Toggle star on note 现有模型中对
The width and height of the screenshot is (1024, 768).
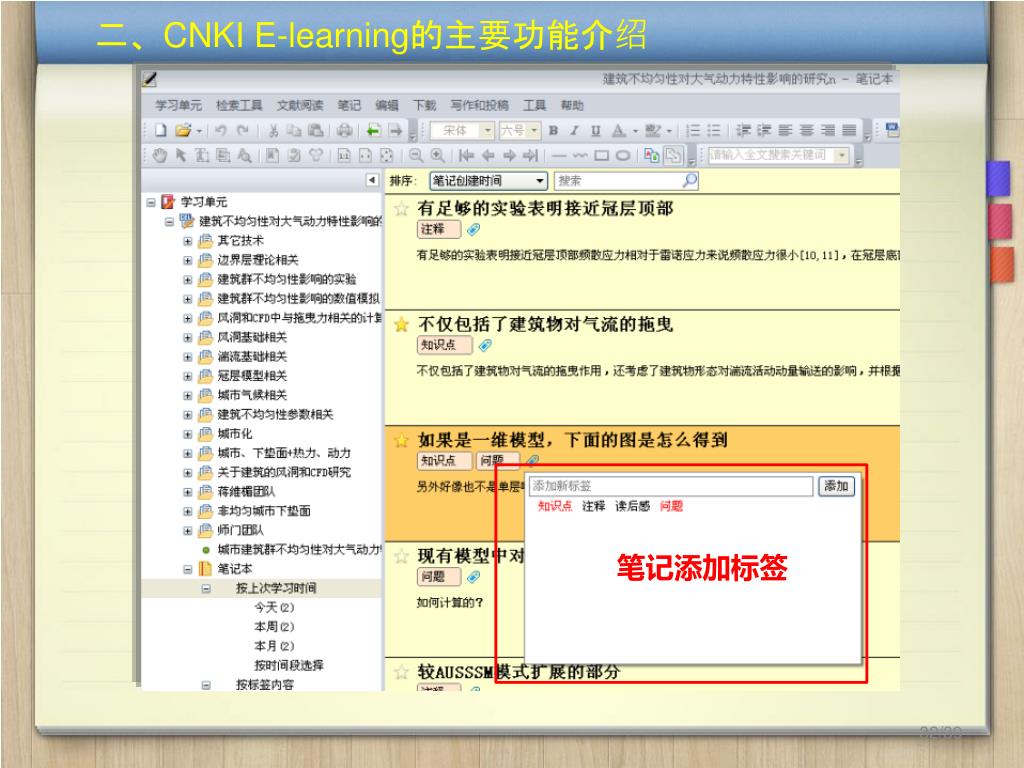(401, 557)
